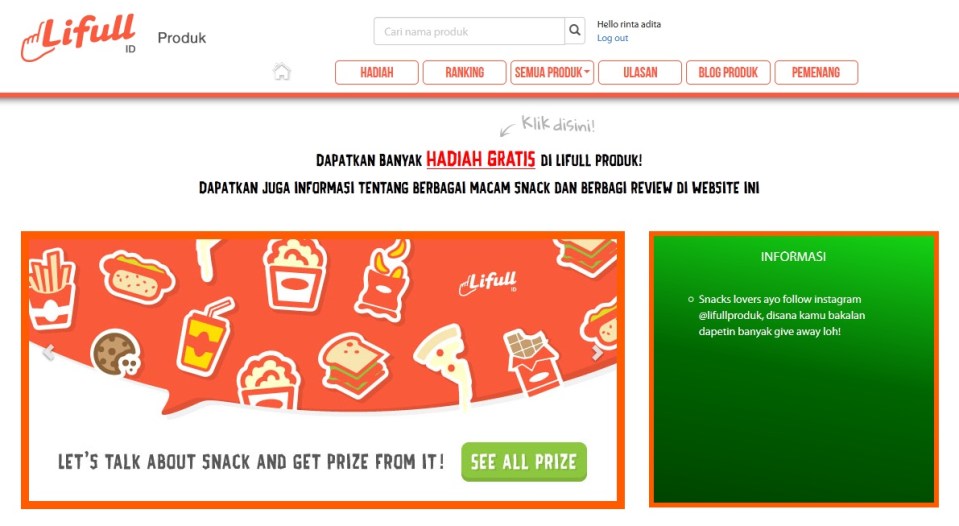Click the french fries illustration in the banner
The height and width of the screenshot is (526, 959).
pos(52,287)
